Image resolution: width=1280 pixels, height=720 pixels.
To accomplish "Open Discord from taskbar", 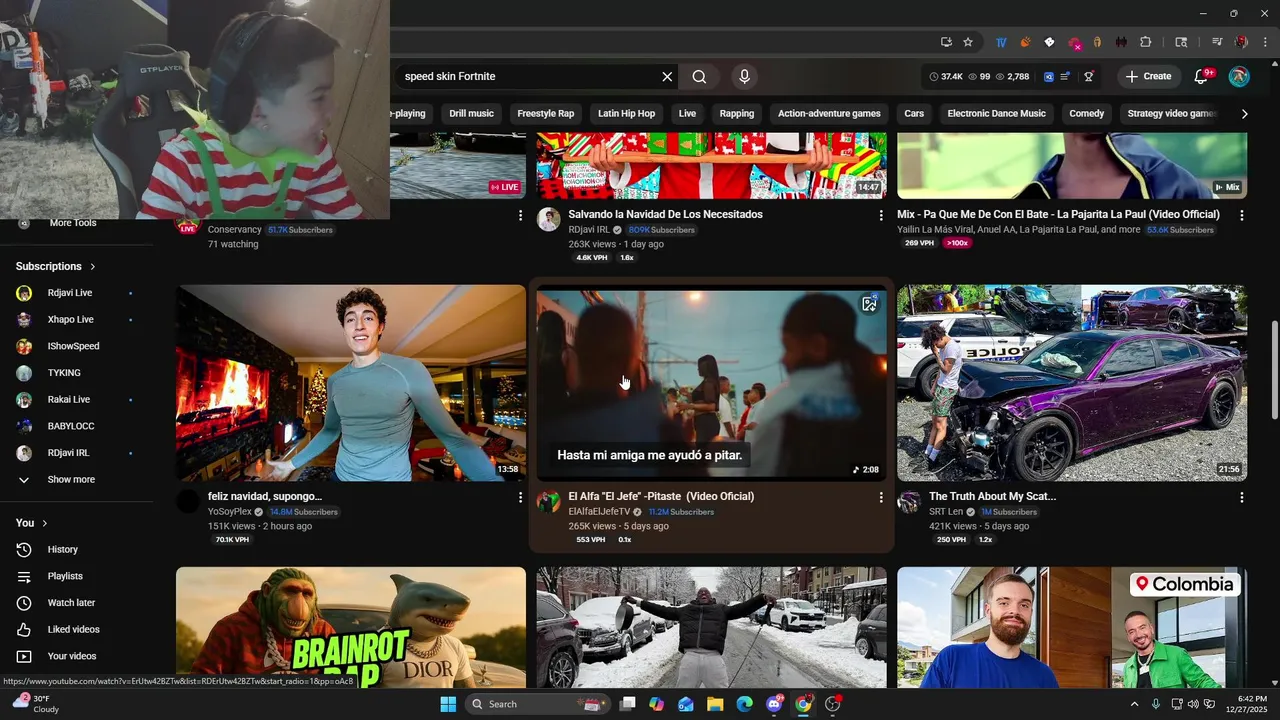I will click(x=774, y=704).
